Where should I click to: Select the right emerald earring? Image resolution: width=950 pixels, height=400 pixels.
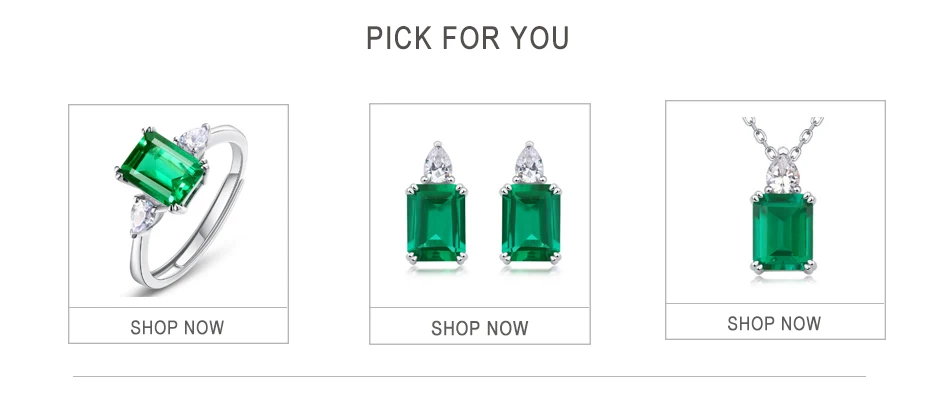point(530,205)
